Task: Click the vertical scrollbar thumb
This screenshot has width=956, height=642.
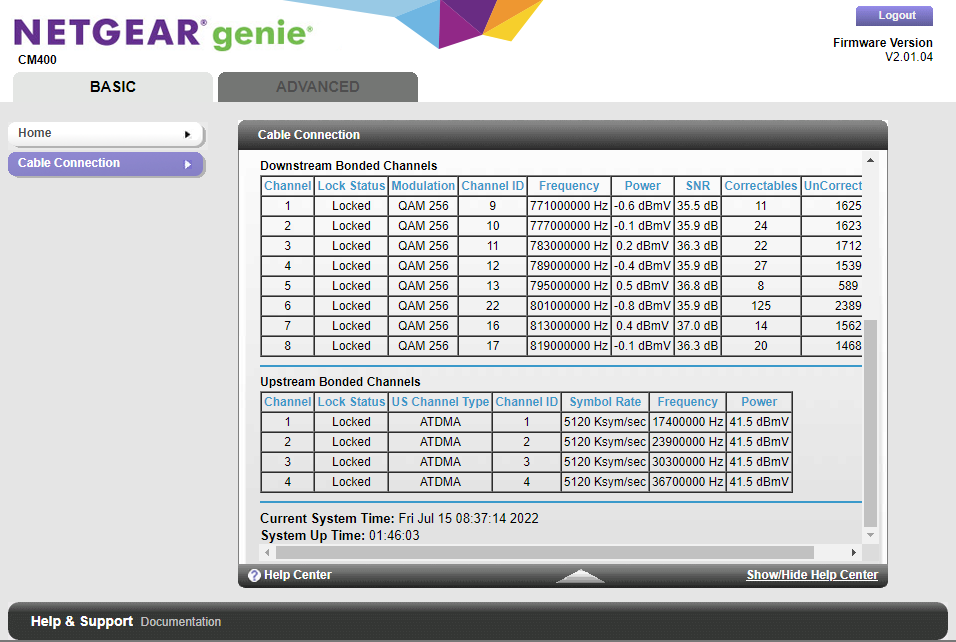Action: pyautogui.click(x=869, y=420)
